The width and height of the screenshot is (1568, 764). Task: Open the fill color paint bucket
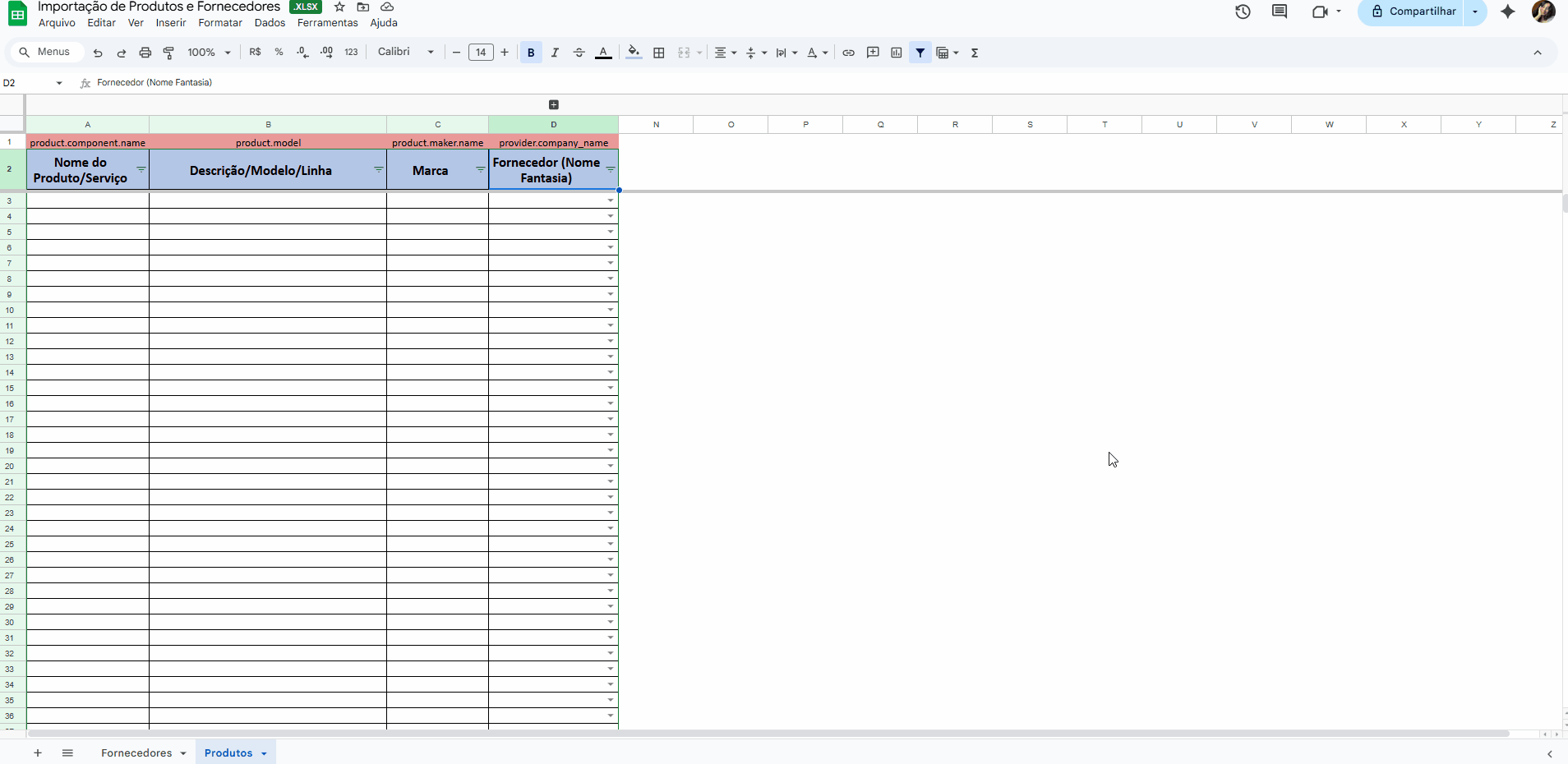pos(633,53)
